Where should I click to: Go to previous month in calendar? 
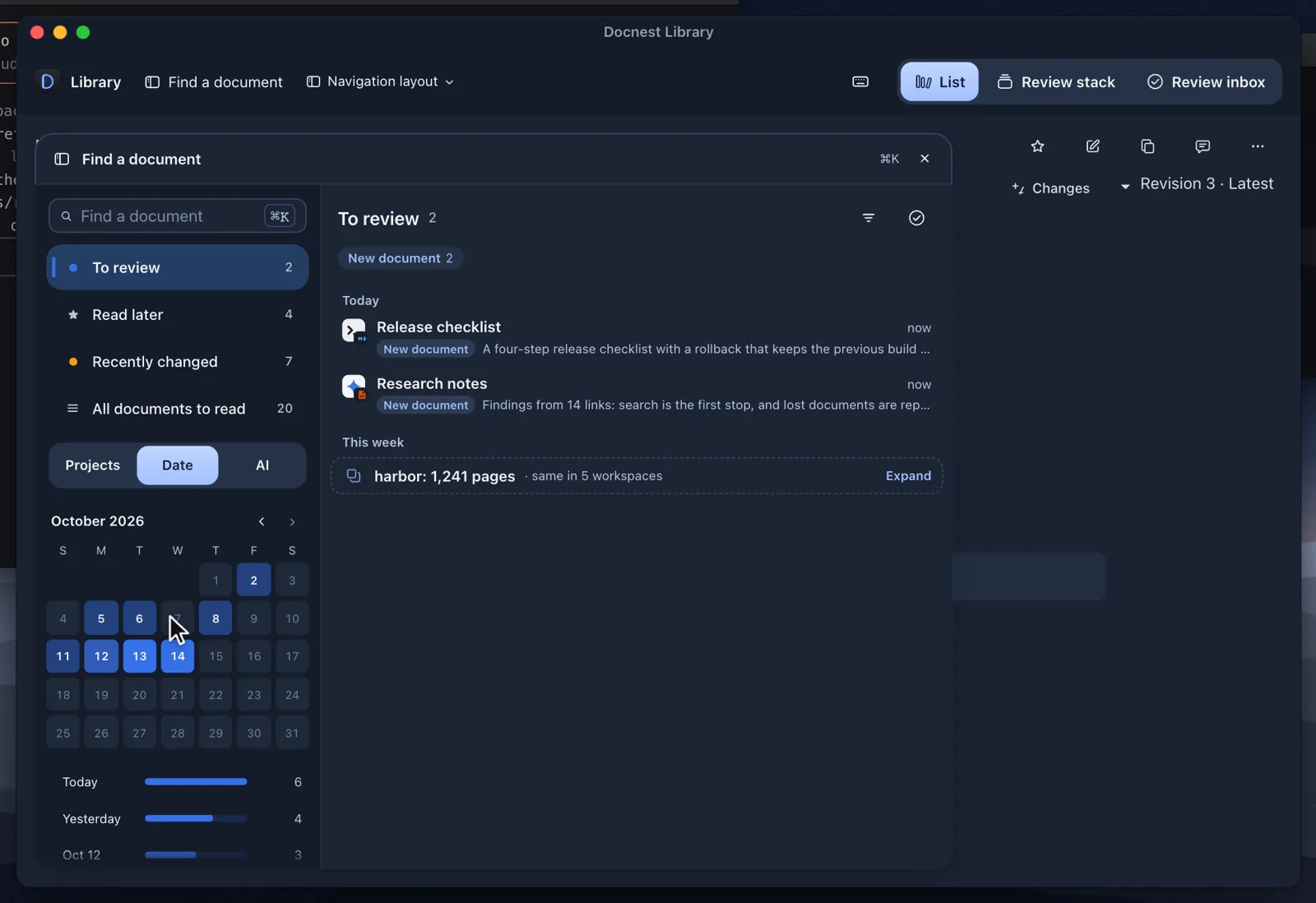pyautogui.click(x=262, y=521)
